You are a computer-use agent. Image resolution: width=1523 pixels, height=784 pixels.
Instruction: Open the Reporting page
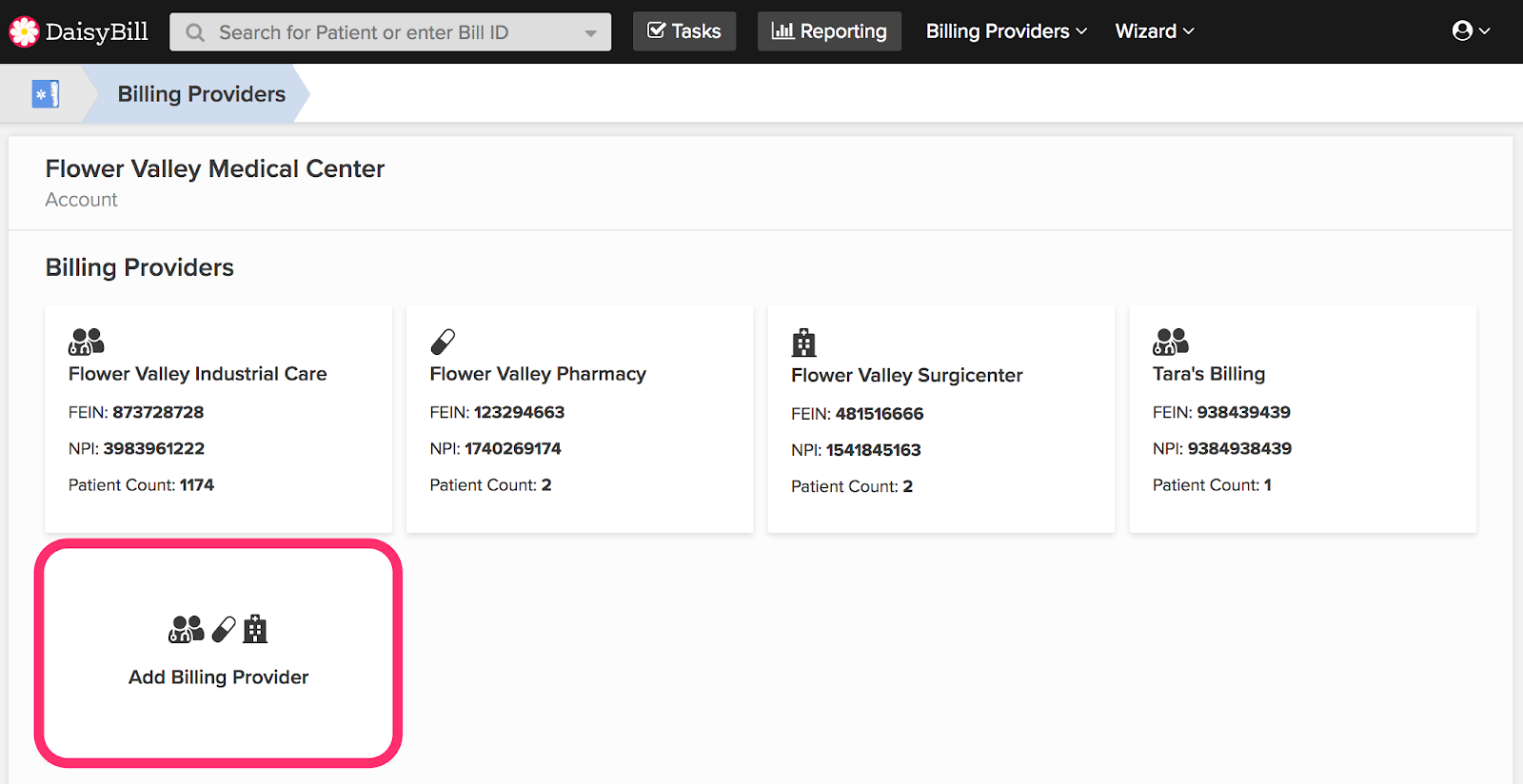coord(829,31)
